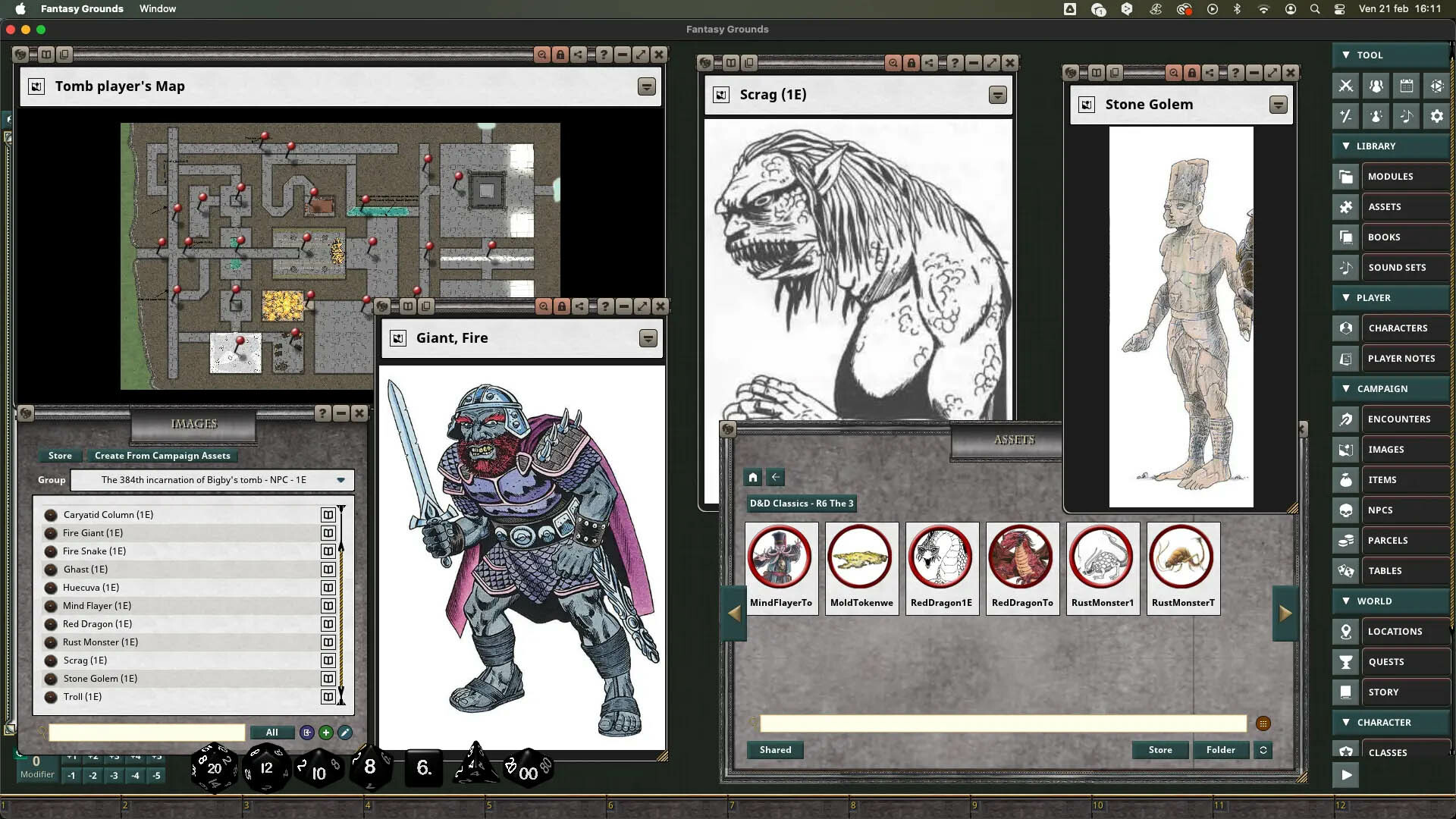Toggle the token box for Stone Golem (1E)
This screenshot has height=819, width=1456.
tap(328, 678)
